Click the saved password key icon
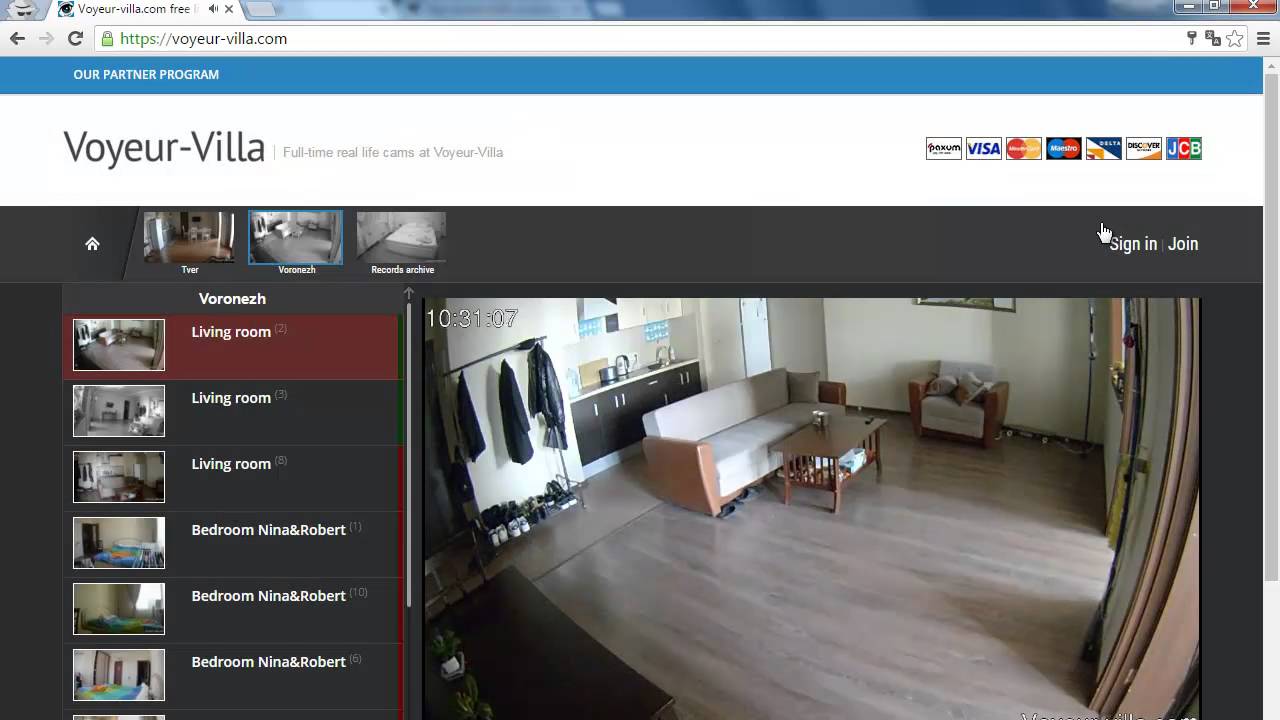1280x720 pixels. [1191, 38]
